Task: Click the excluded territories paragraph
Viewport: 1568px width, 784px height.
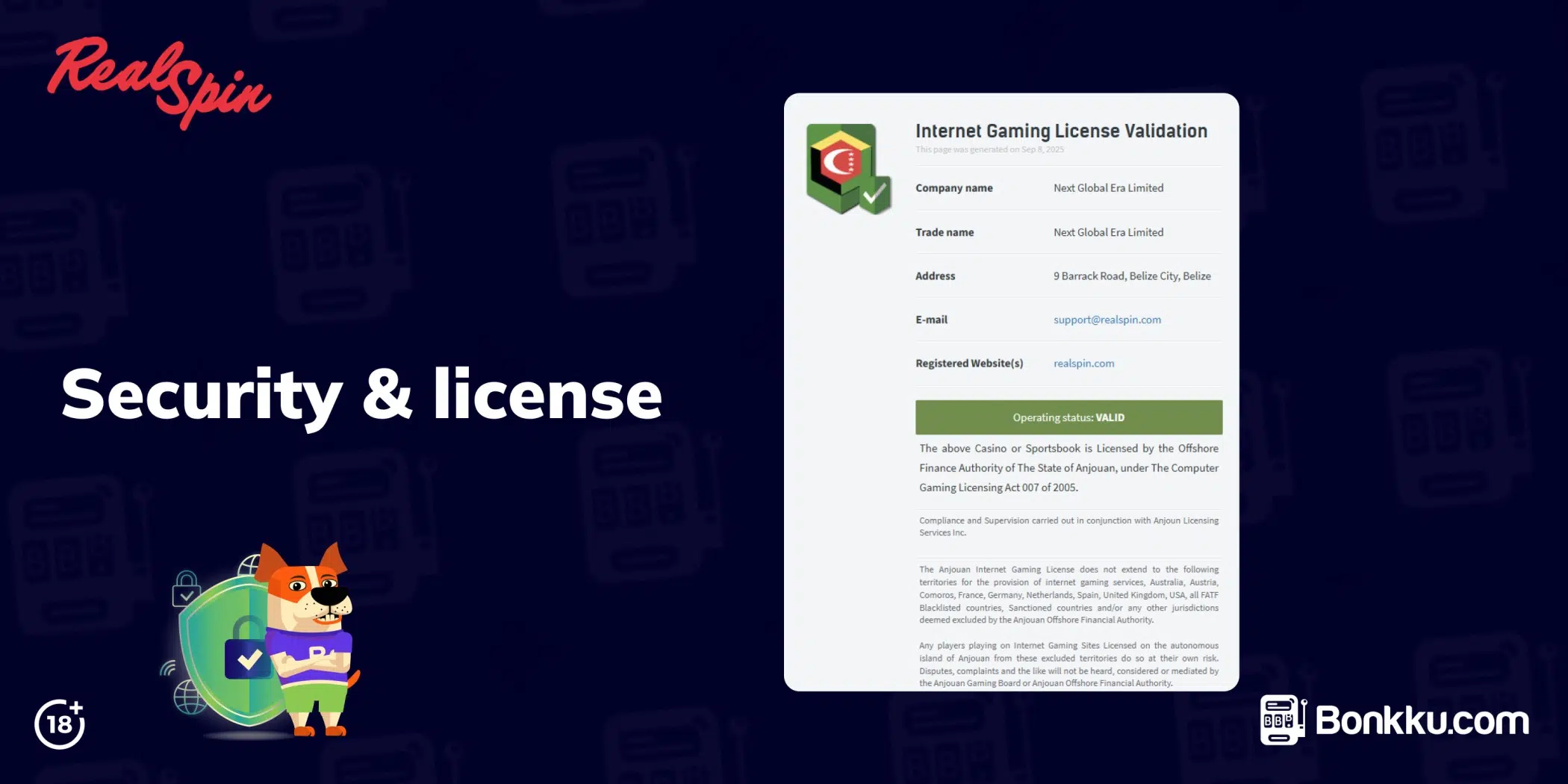Action: point(1068,594)
